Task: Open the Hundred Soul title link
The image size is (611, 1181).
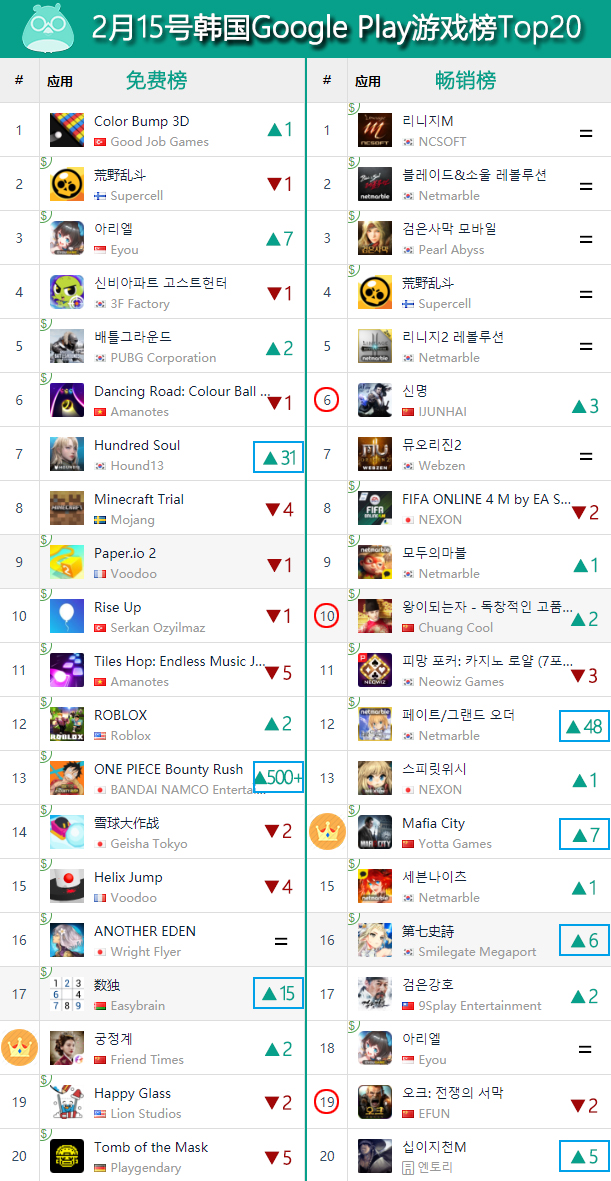Action: coord(137,445)
